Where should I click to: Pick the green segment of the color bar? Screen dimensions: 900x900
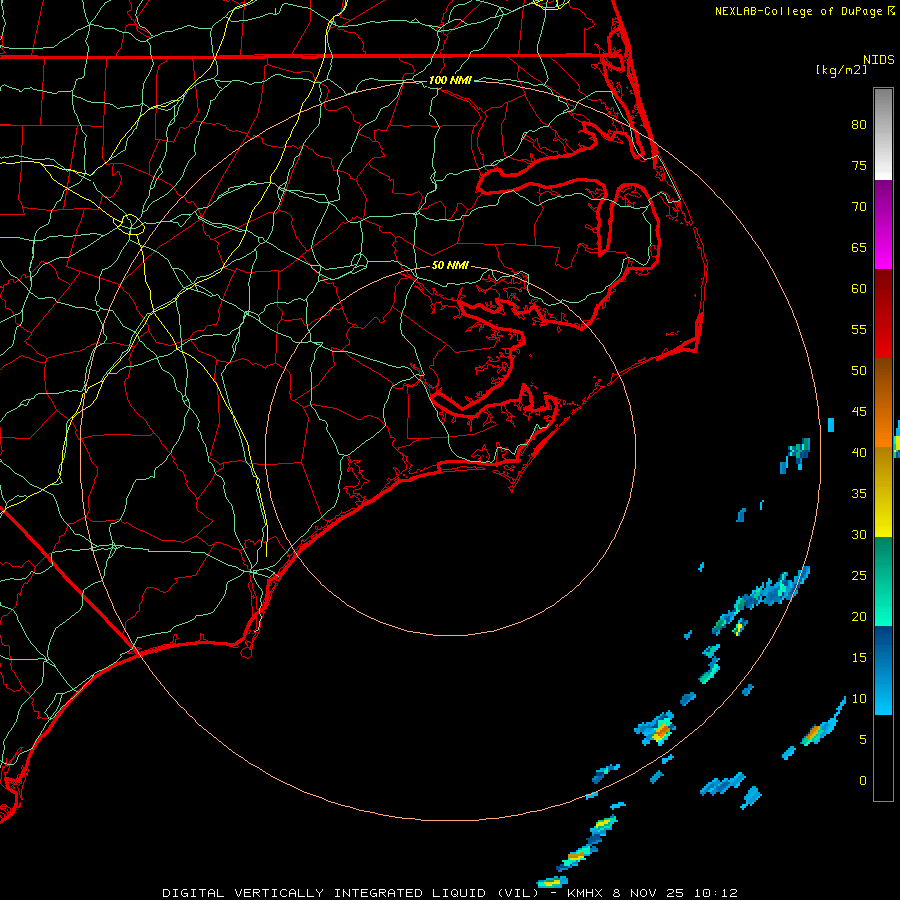point(883,581)
